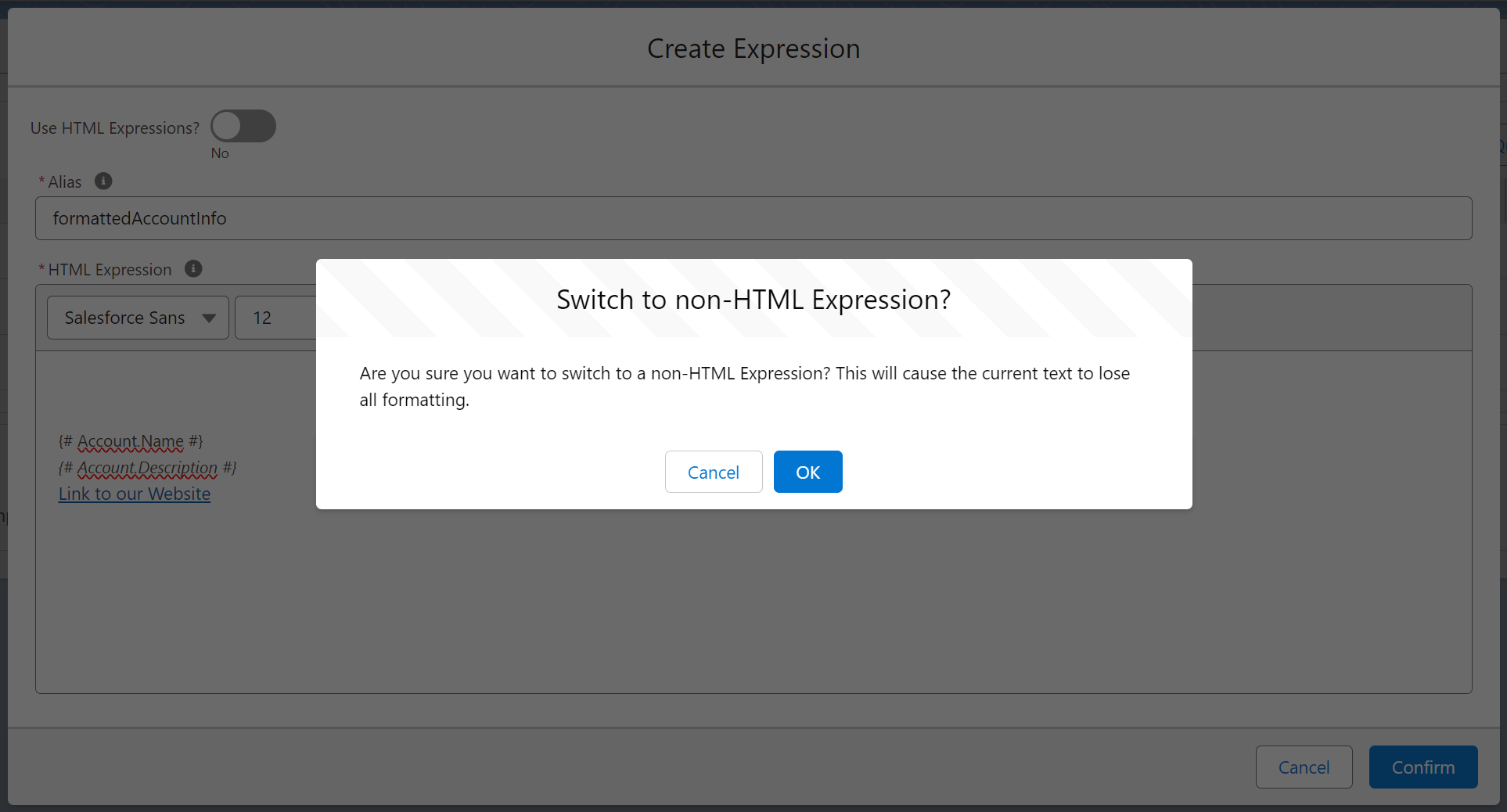Open the HTML Expression info icon
This screenshot has height=812, width=1507.
[x=193, y=269]
